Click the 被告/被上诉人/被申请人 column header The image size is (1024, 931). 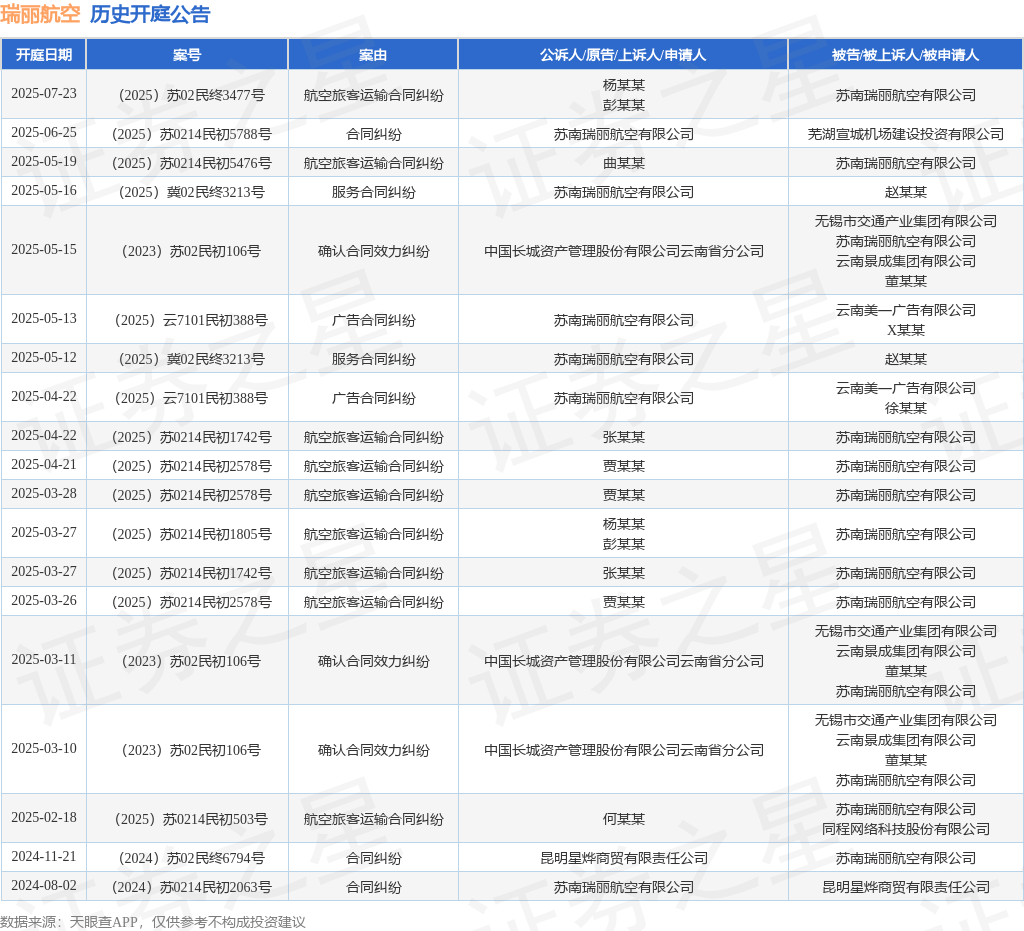pyautogui.click(x=905, y=55)
